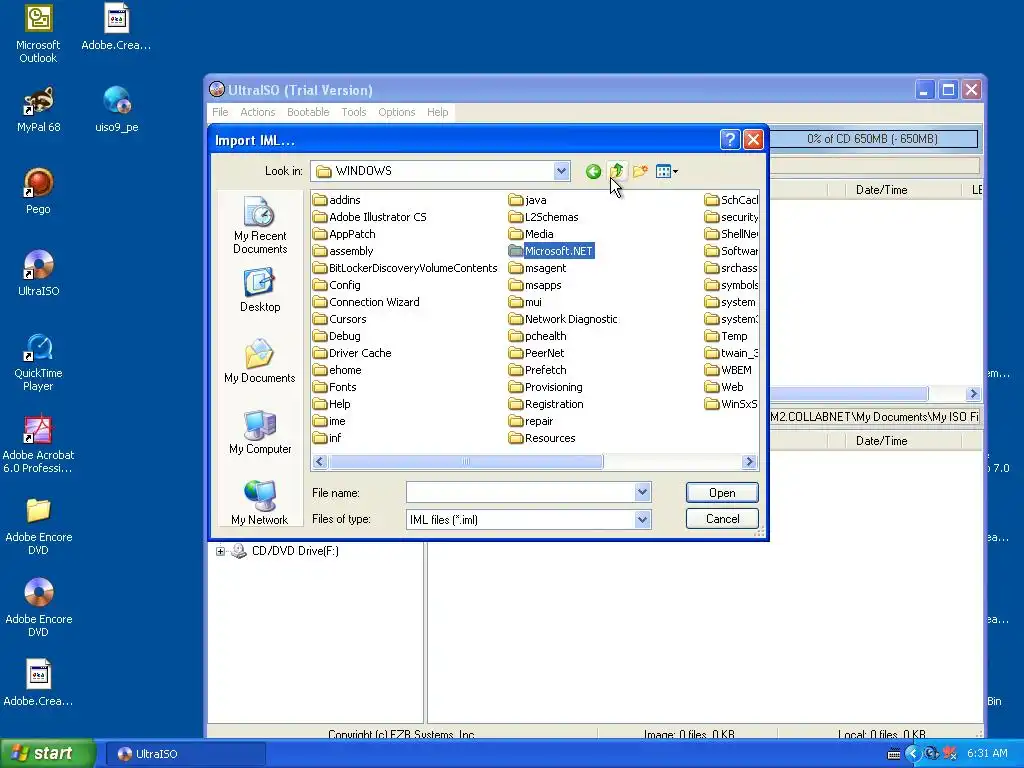Click the Cancel button
This screenshot has height=768, width=1024.
tap(722, 519)
